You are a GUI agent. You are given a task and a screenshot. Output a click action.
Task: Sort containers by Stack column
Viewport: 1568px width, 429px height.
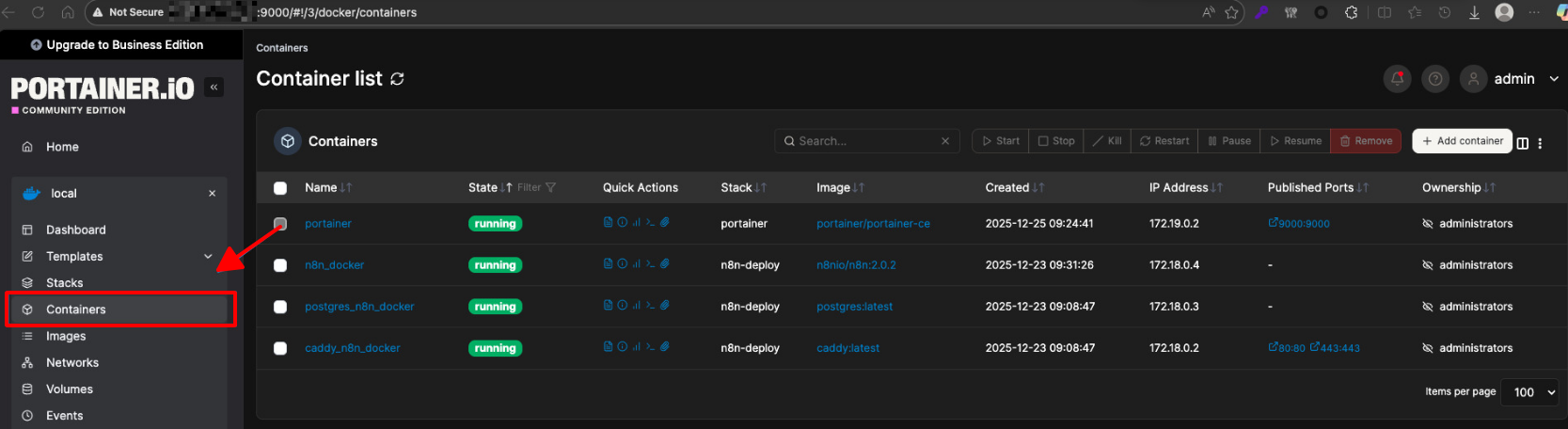click(x=743, y=187)
